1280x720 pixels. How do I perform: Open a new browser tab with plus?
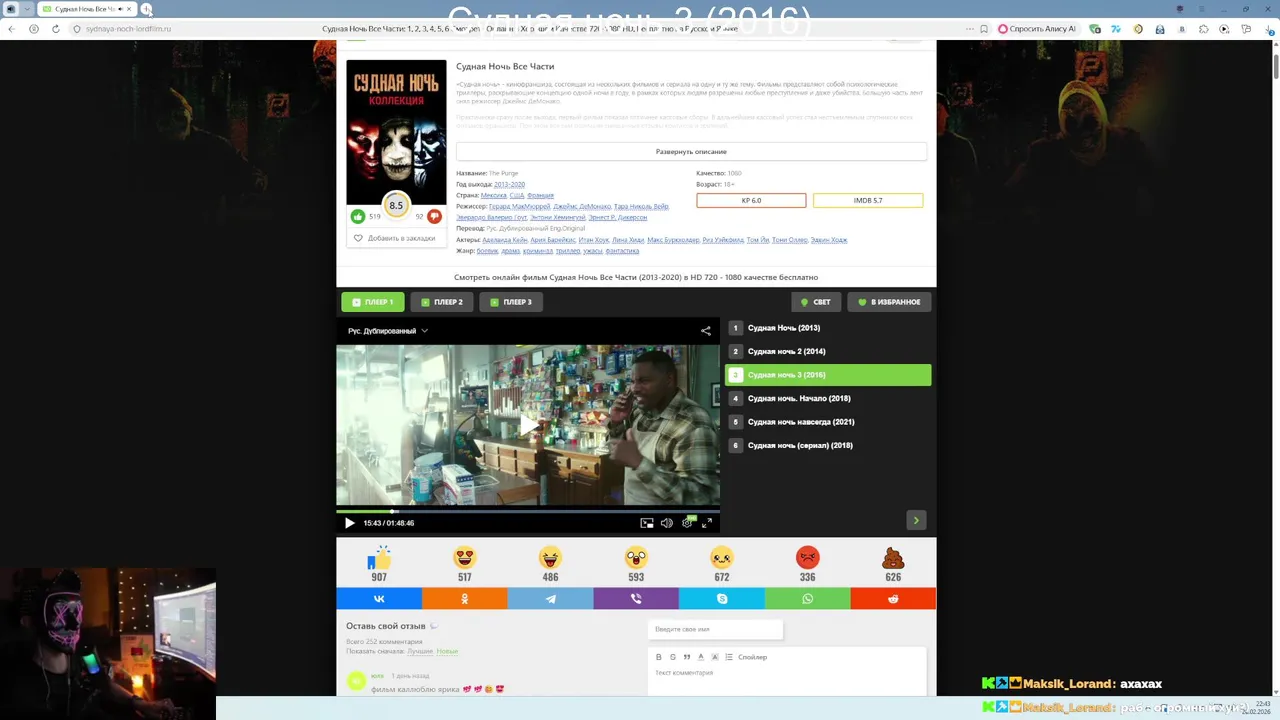(x=147, y=9)
